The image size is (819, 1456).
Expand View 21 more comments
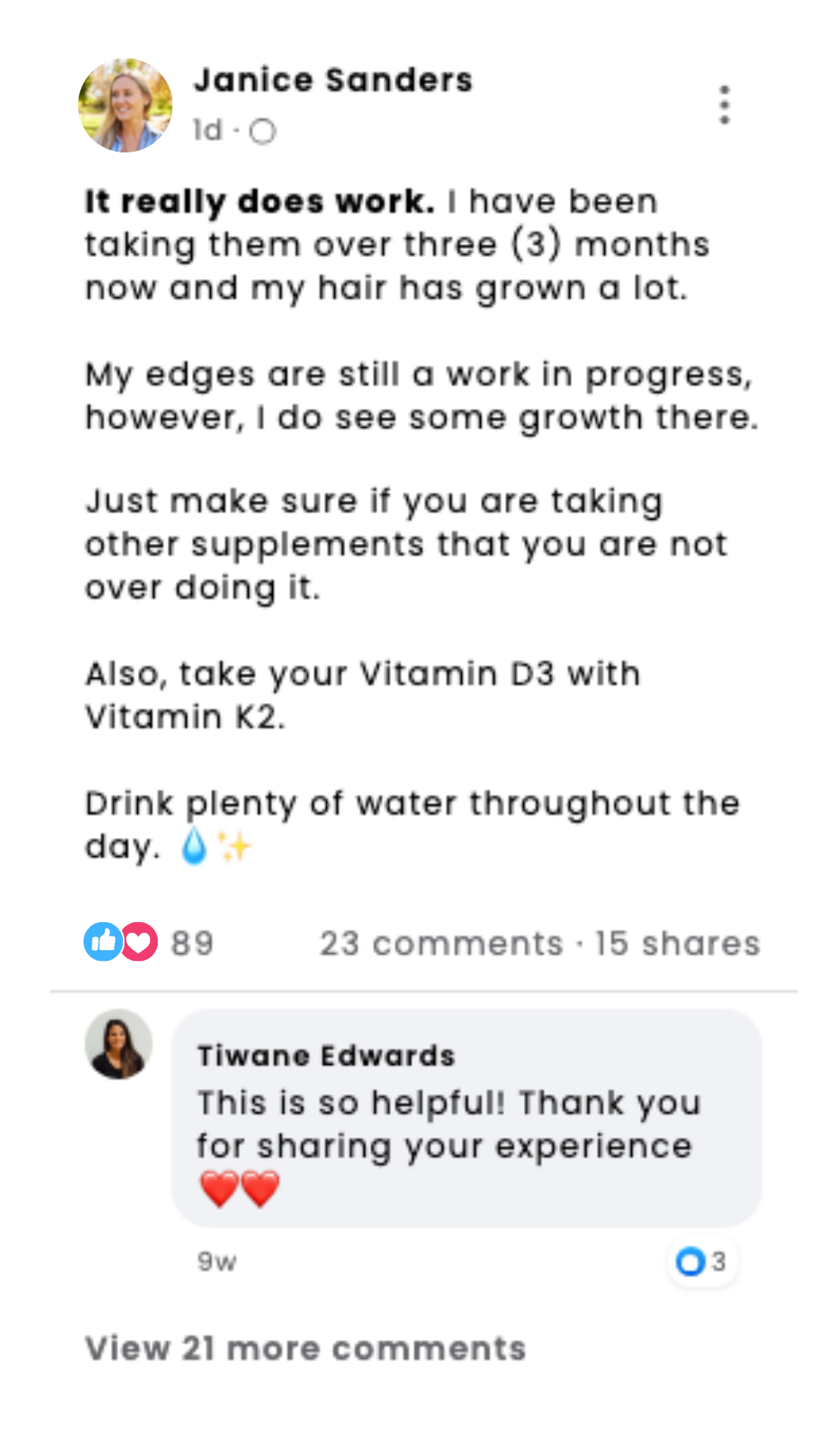click(305, 1348)
